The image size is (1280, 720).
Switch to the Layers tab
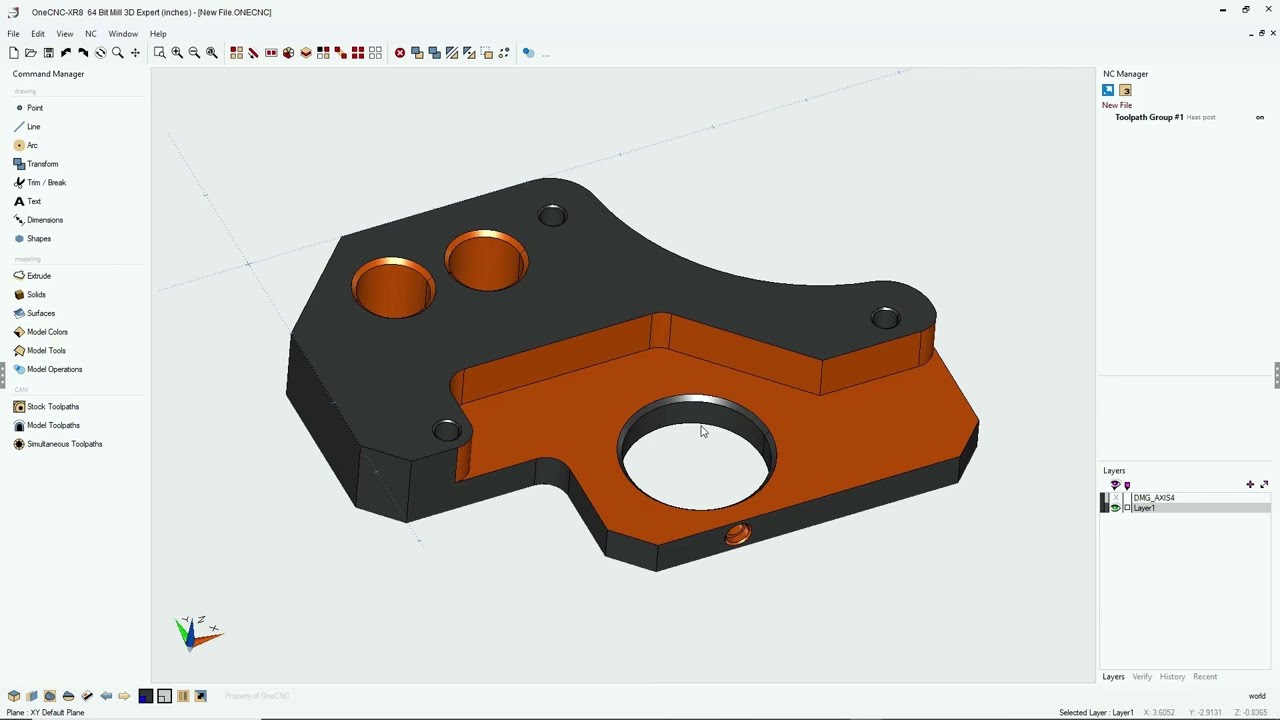click(1113, 677)
